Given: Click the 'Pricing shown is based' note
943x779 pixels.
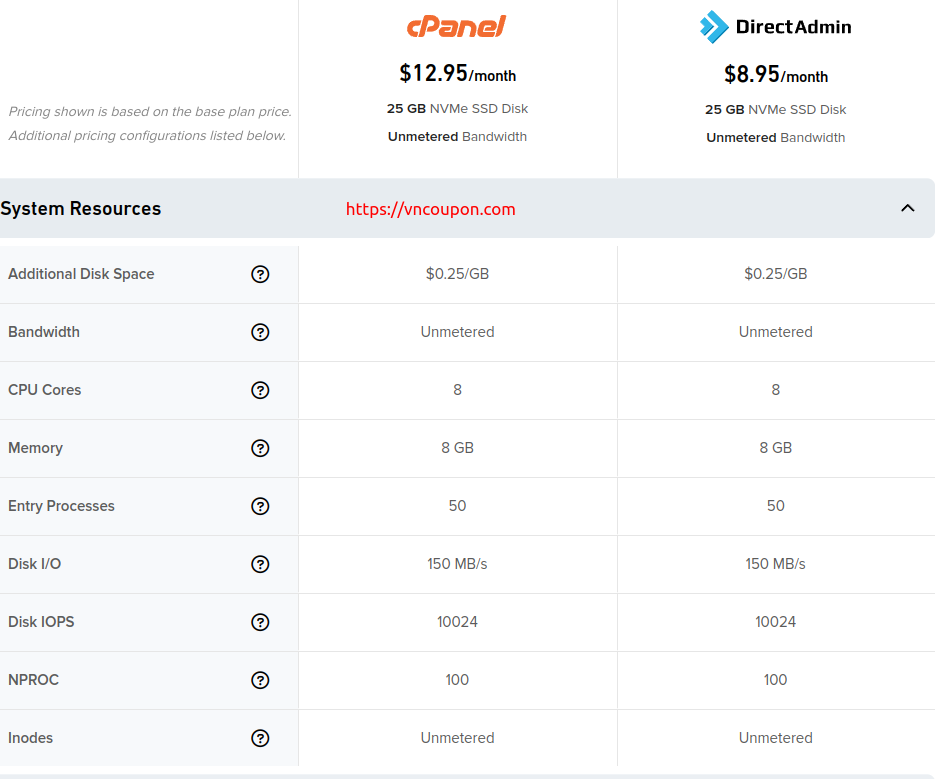Looking at the screenshot, I should point(150,112).
